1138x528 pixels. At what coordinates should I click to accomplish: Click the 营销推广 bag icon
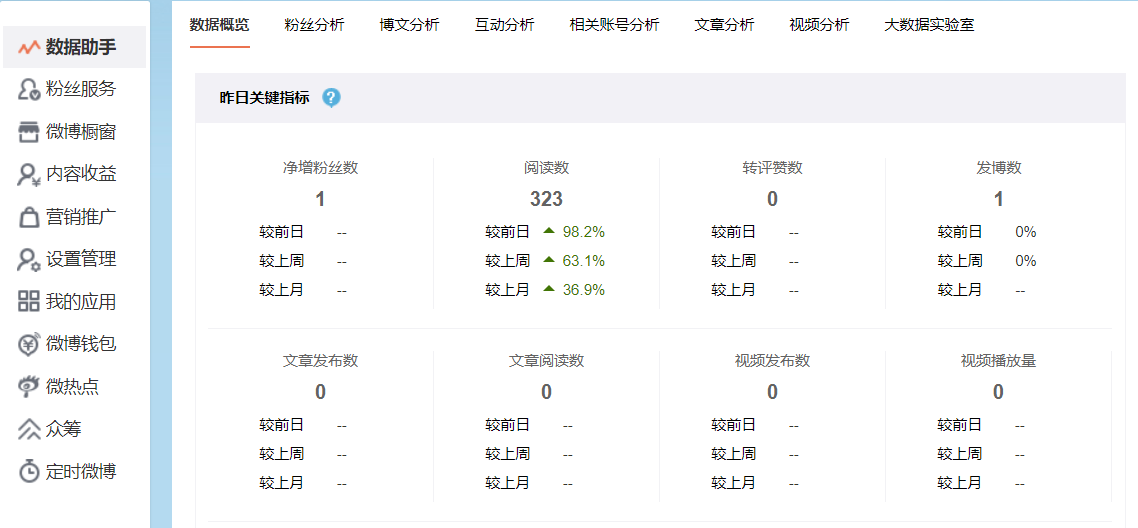coord(29,217)
